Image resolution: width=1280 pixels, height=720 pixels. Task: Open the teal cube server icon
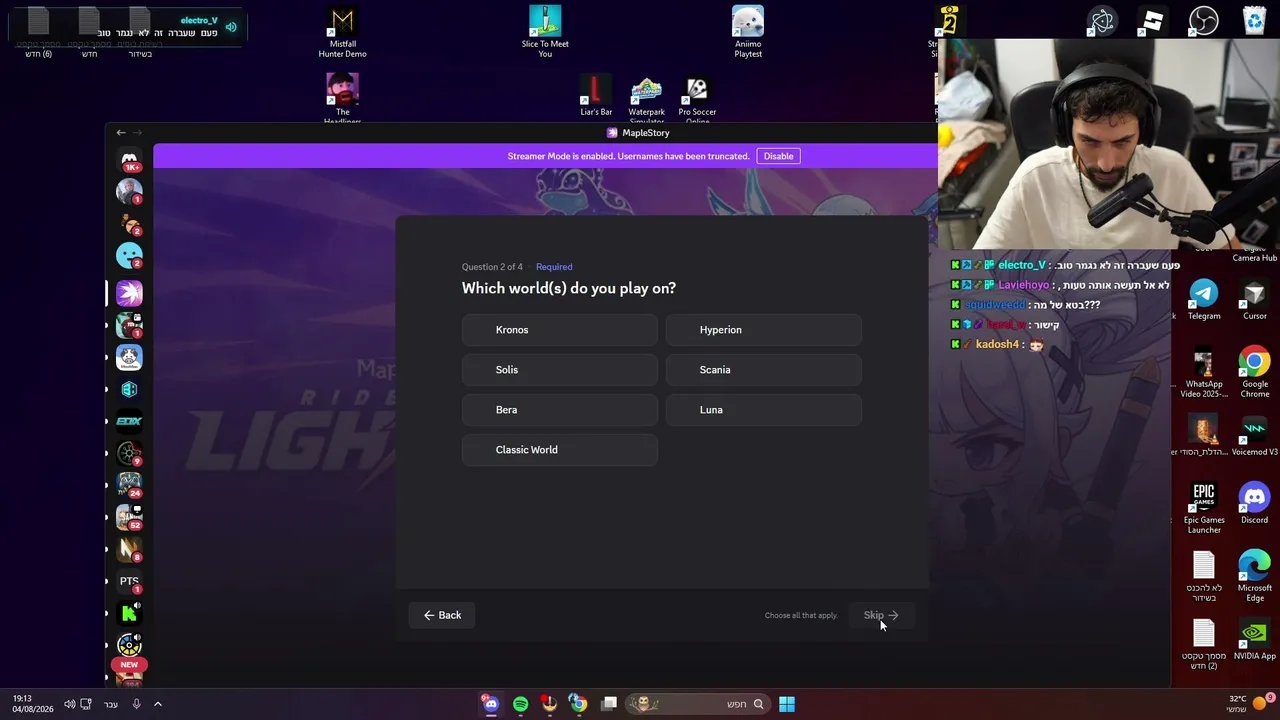pyautogui.click(x=129, y=389)
